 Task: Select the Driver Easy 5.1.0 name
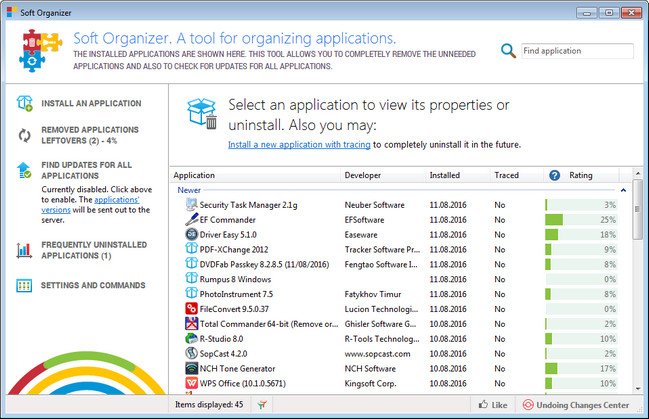228,235
